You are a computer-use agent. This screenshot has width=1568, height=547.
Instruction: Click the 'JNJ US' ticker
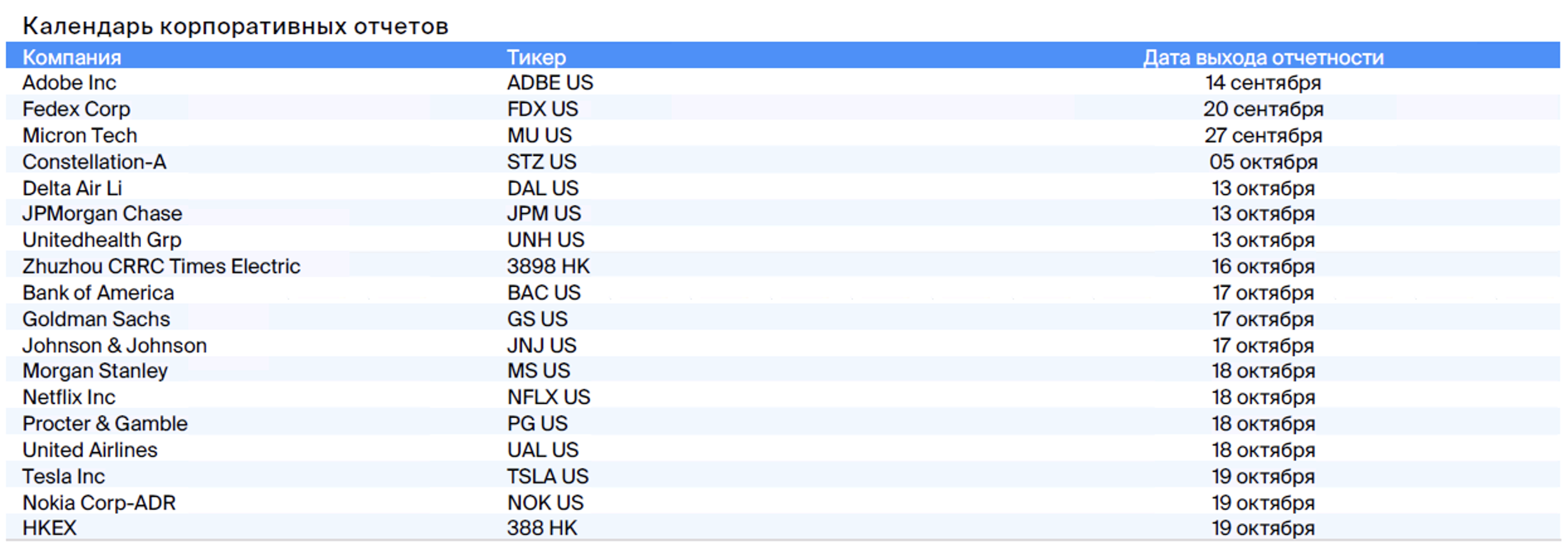pyautogui.click(x=541, y=346)
